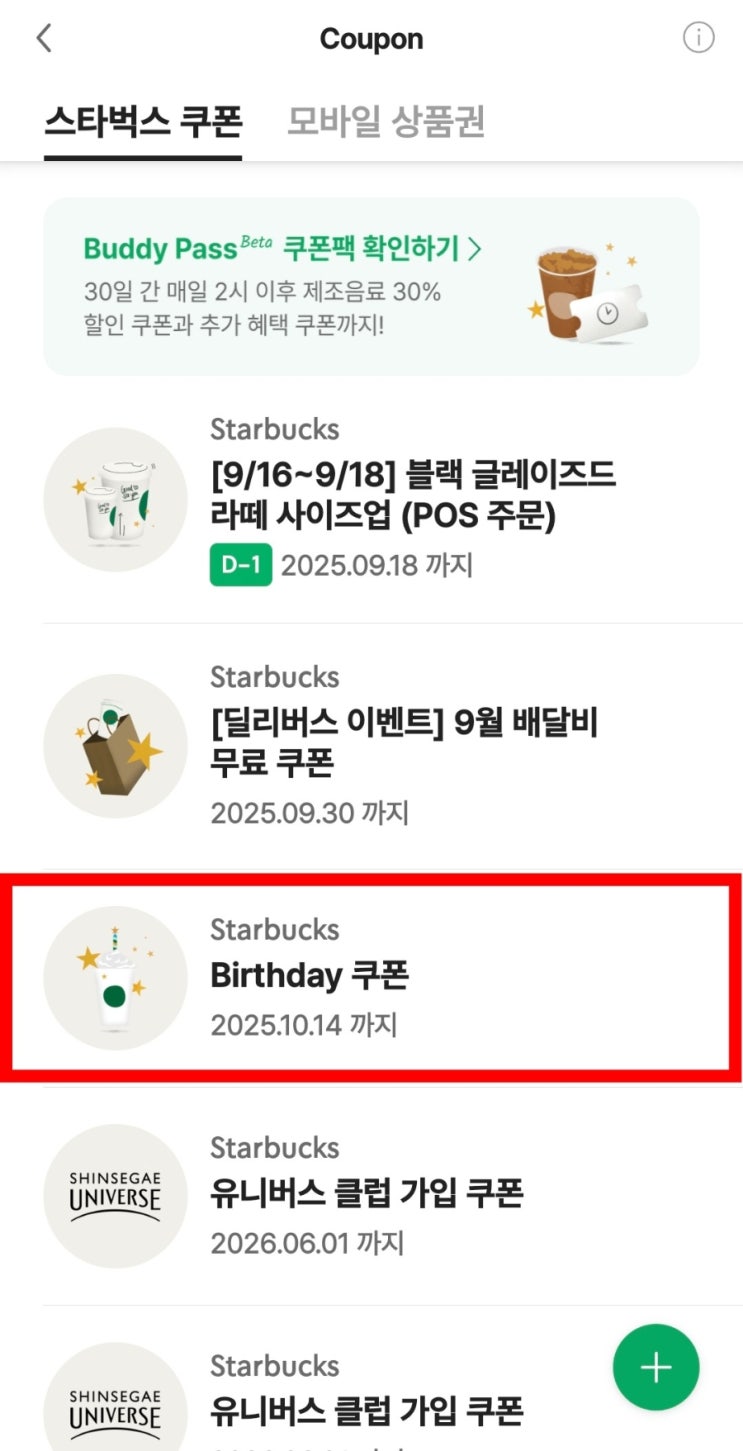Tap first Shinsegae Universe logo icon
The image size is (743, 1451).
[115, 1196]
